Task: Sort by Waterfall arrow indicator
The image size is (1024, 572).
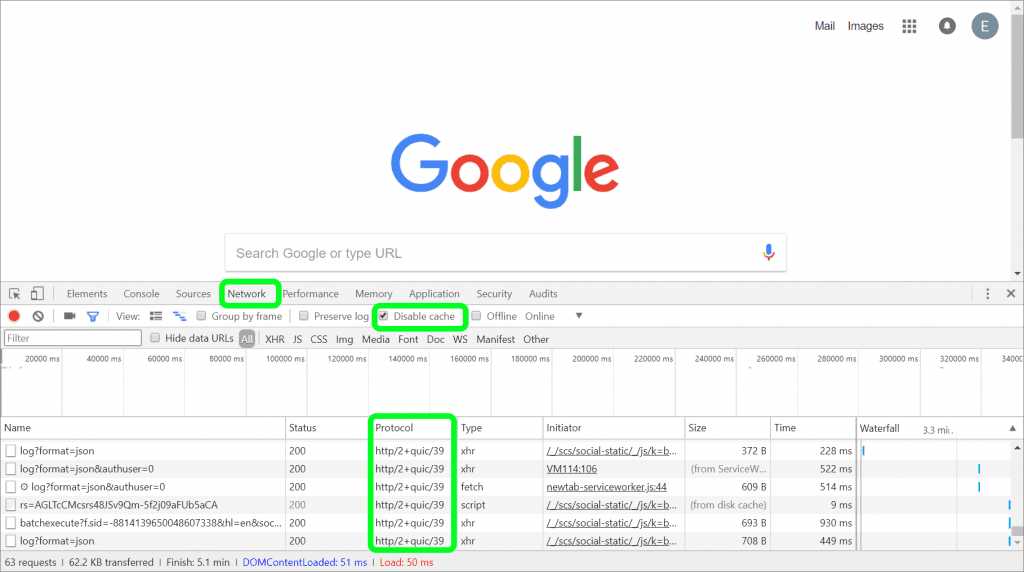Action: pyautogui.click(x=1012, y=428)
